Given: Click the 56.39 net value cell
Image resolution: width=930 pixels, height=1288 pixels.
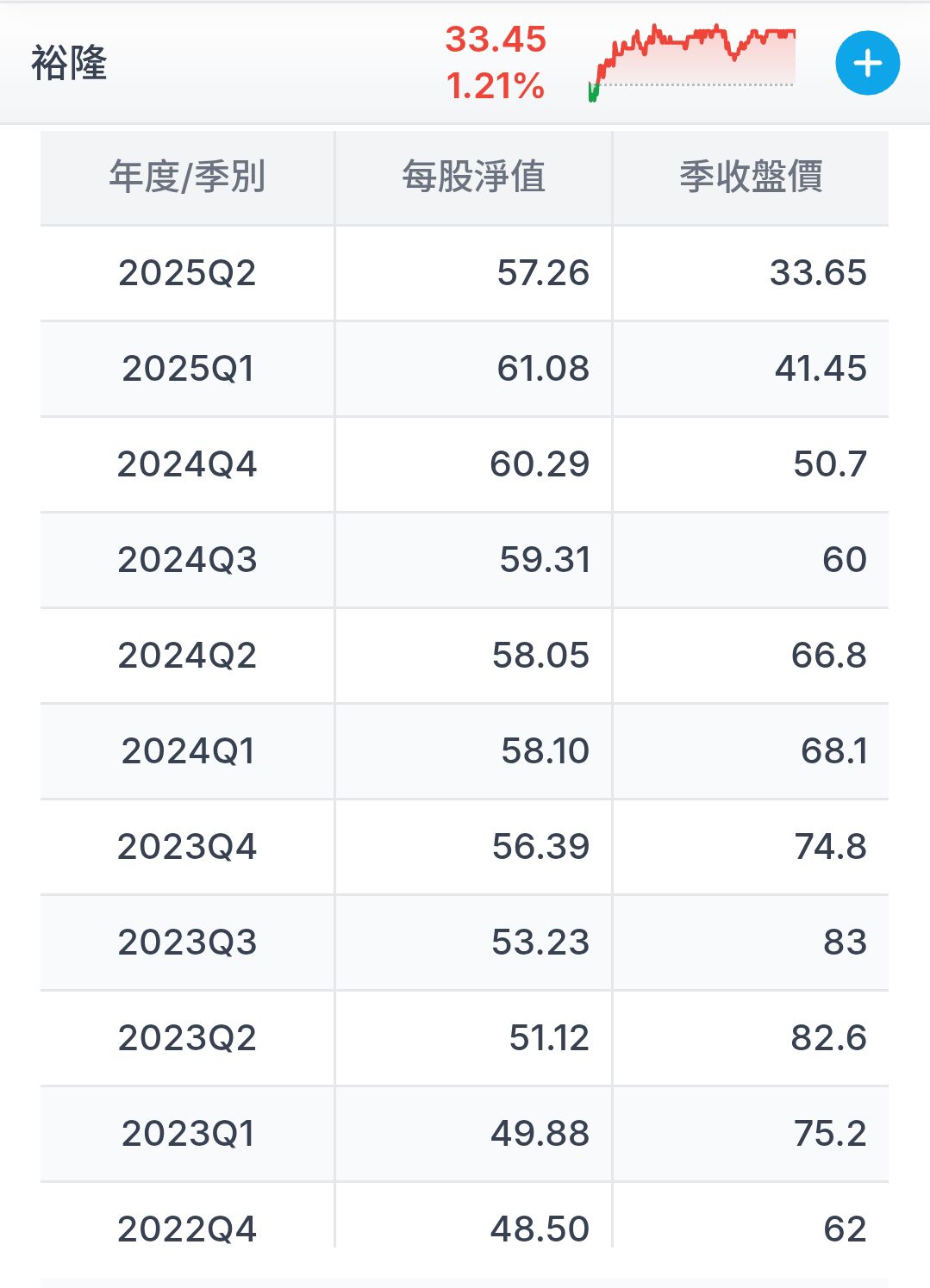Looking at the screenshot, I should 473,847.
